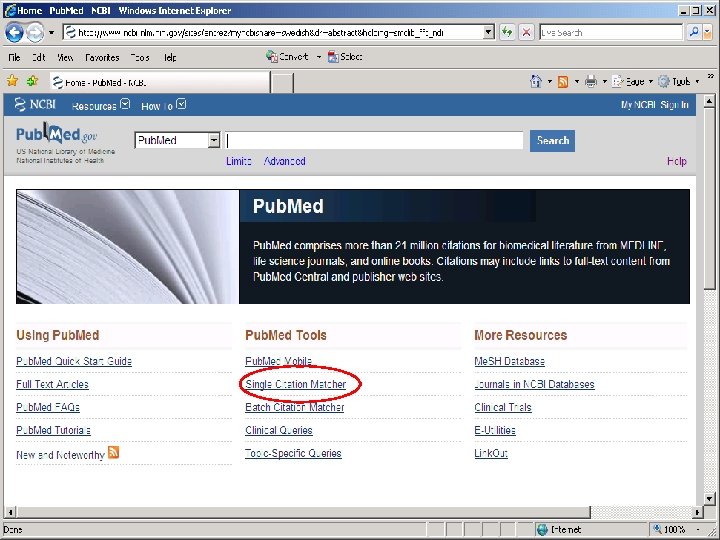The image size is (720, 540).
Task: Open the Batch Citation Matcher link
Action: pos(295,407)
